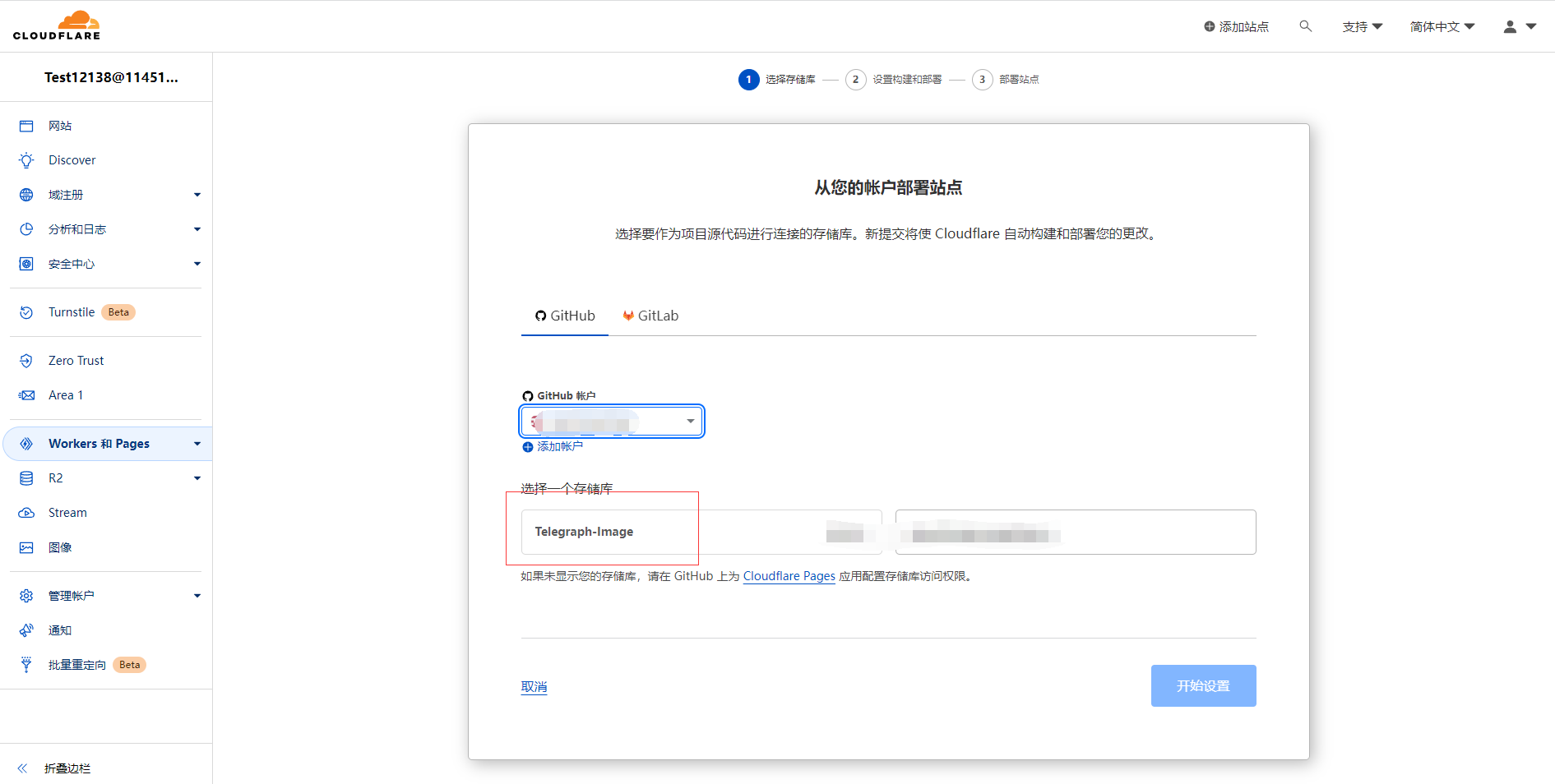The height and width of the screenshot is (784, 1555).
Task: Click the 取消 cancel link
Action: 534,687
